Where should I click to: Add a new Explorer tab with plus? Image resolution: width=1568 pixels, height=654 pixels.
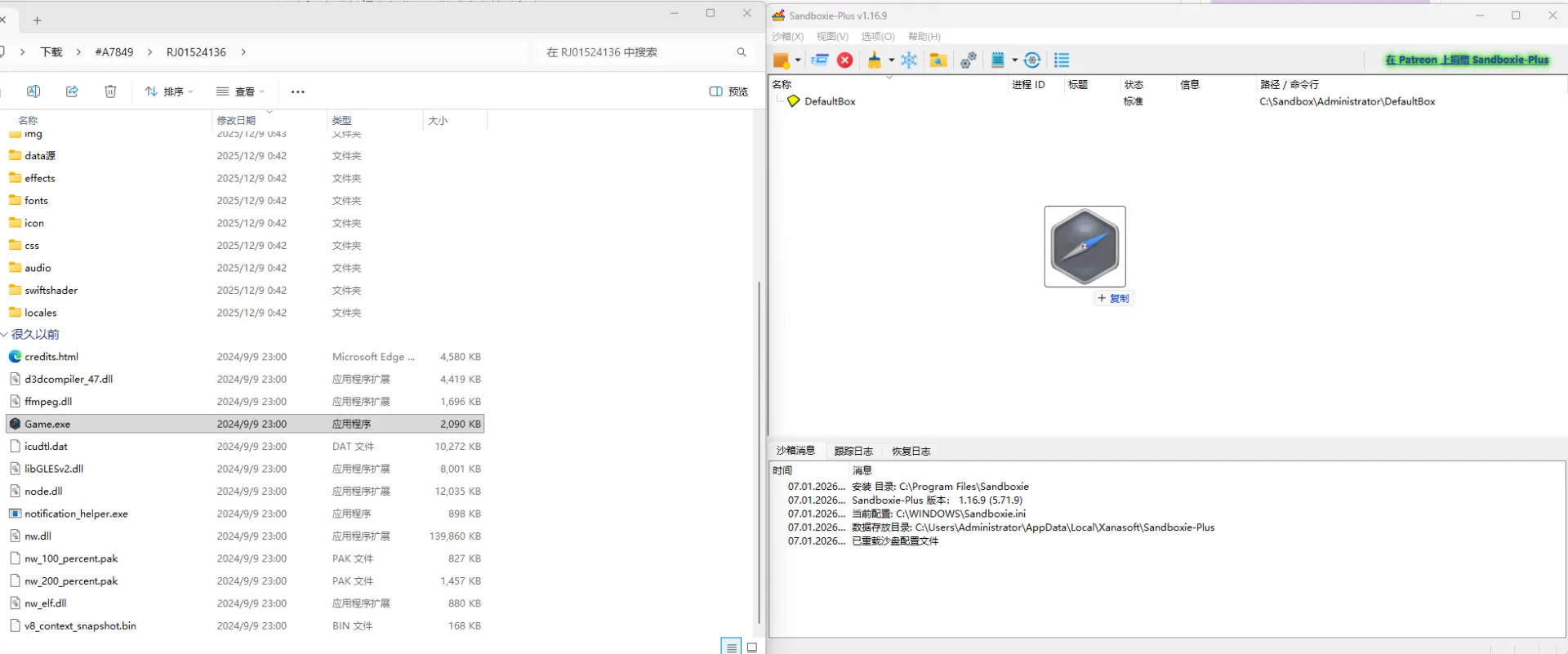point(37,20)
